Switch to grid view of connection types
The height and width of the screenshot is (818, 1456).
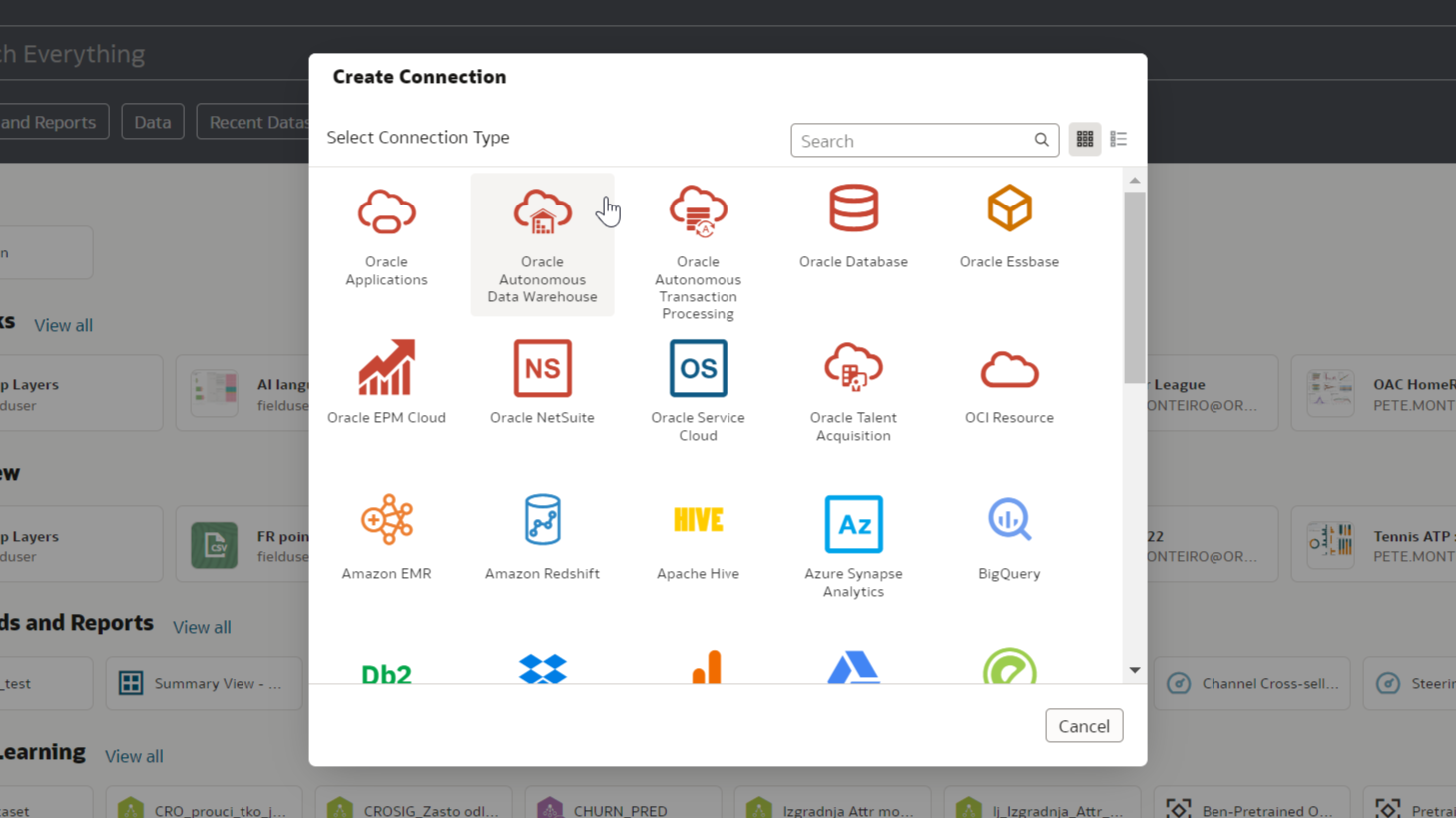1085,140
